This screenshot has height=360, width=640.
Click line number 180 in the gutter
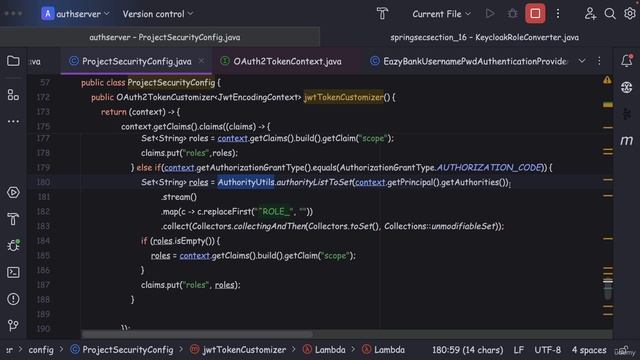click(x=43, y=182)
